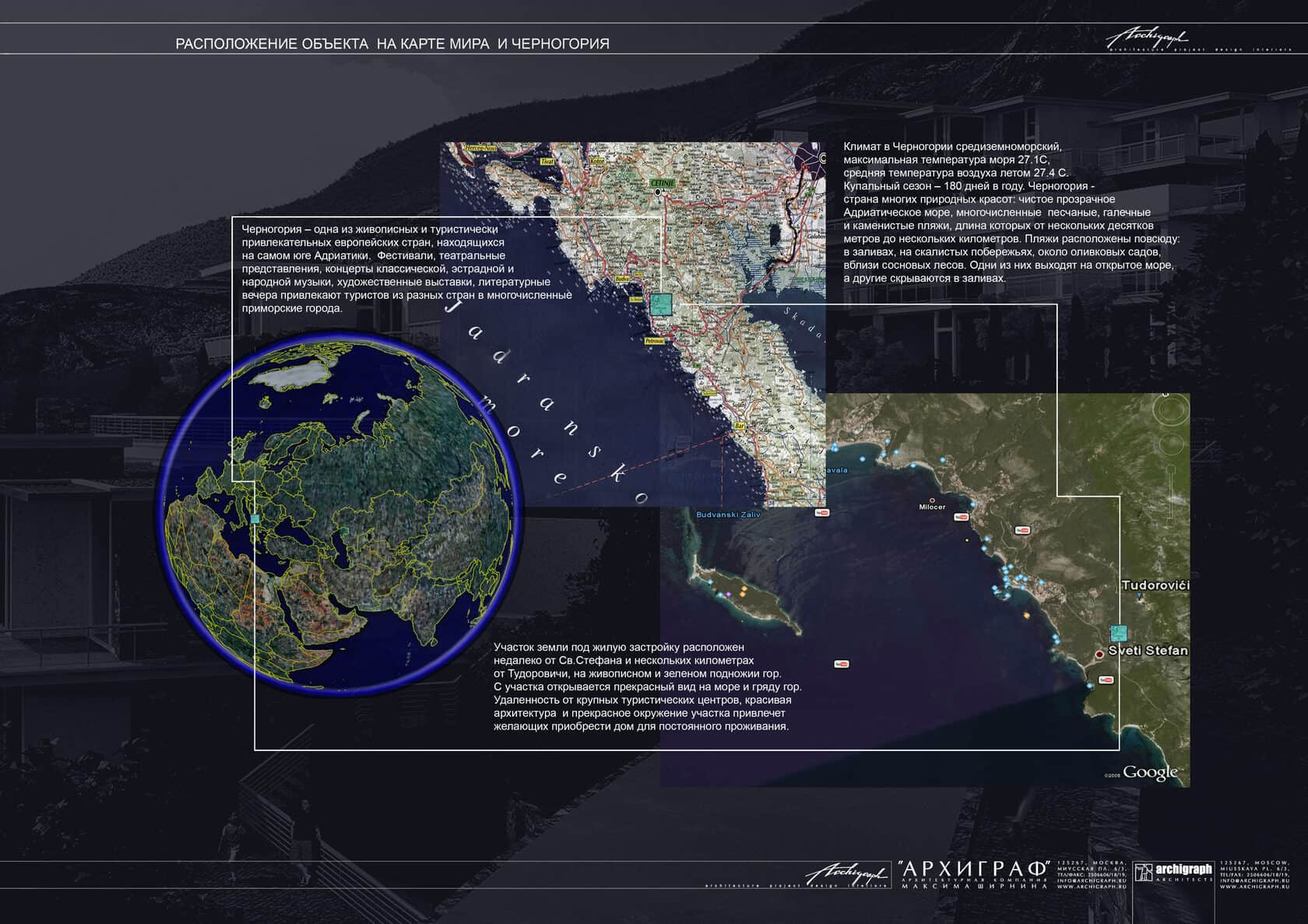
Task: Click the yellow "Tivat" town label
Action: point(547,161)
